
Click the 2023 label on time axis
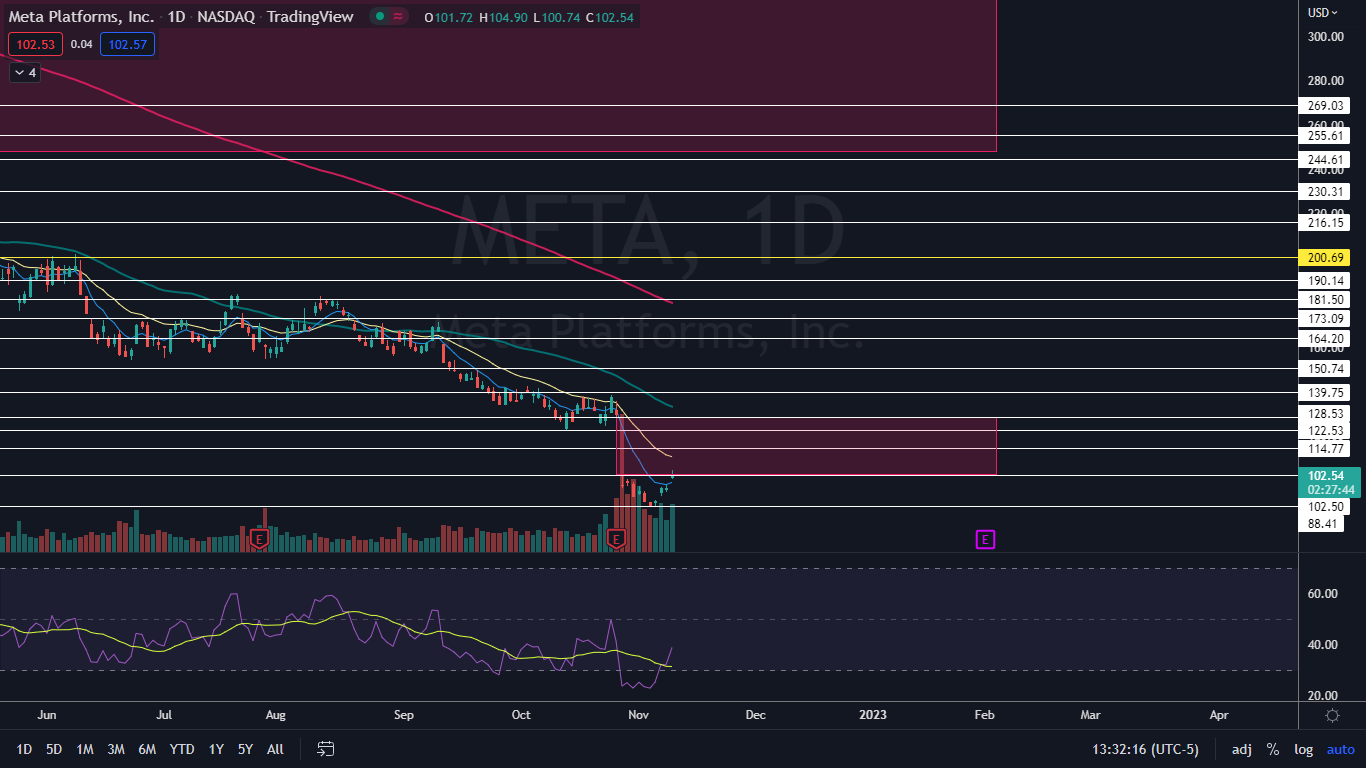(873, 716)
